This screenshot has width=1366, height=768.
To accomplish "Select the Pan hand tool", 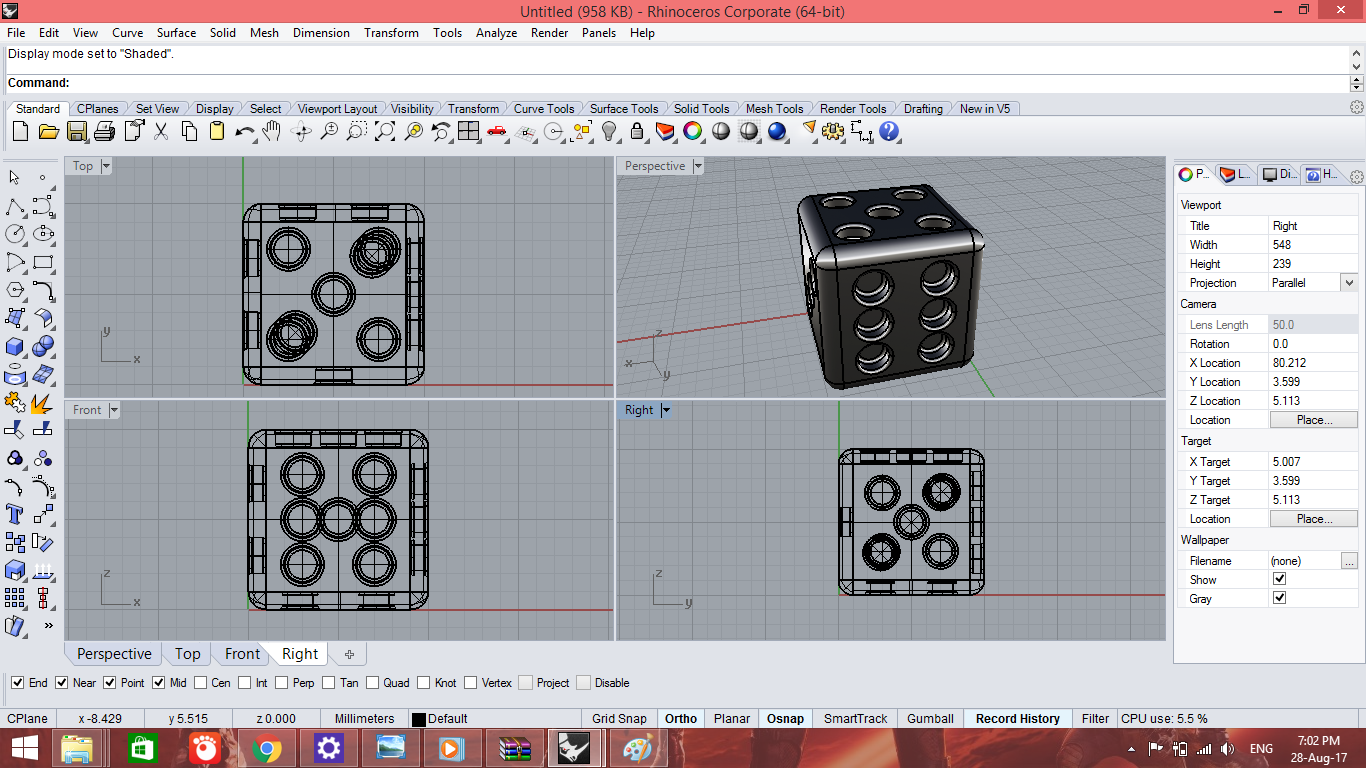I will tap(272, 131).
